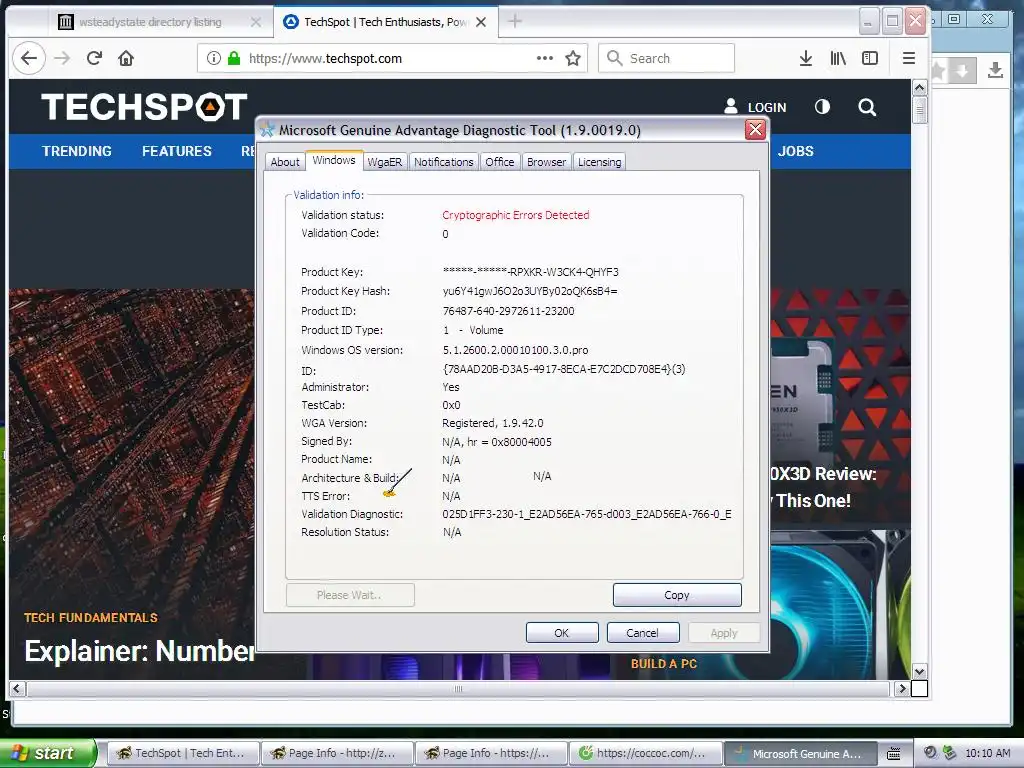
Task: Open FEATURES in TechSpot navigation
Action: tap(177, 151)
